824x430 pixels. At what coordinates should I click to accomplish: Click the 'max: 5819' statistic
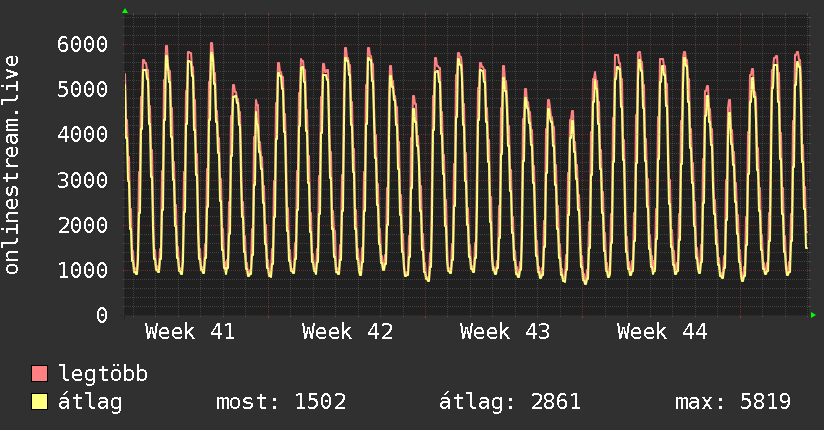733,403
